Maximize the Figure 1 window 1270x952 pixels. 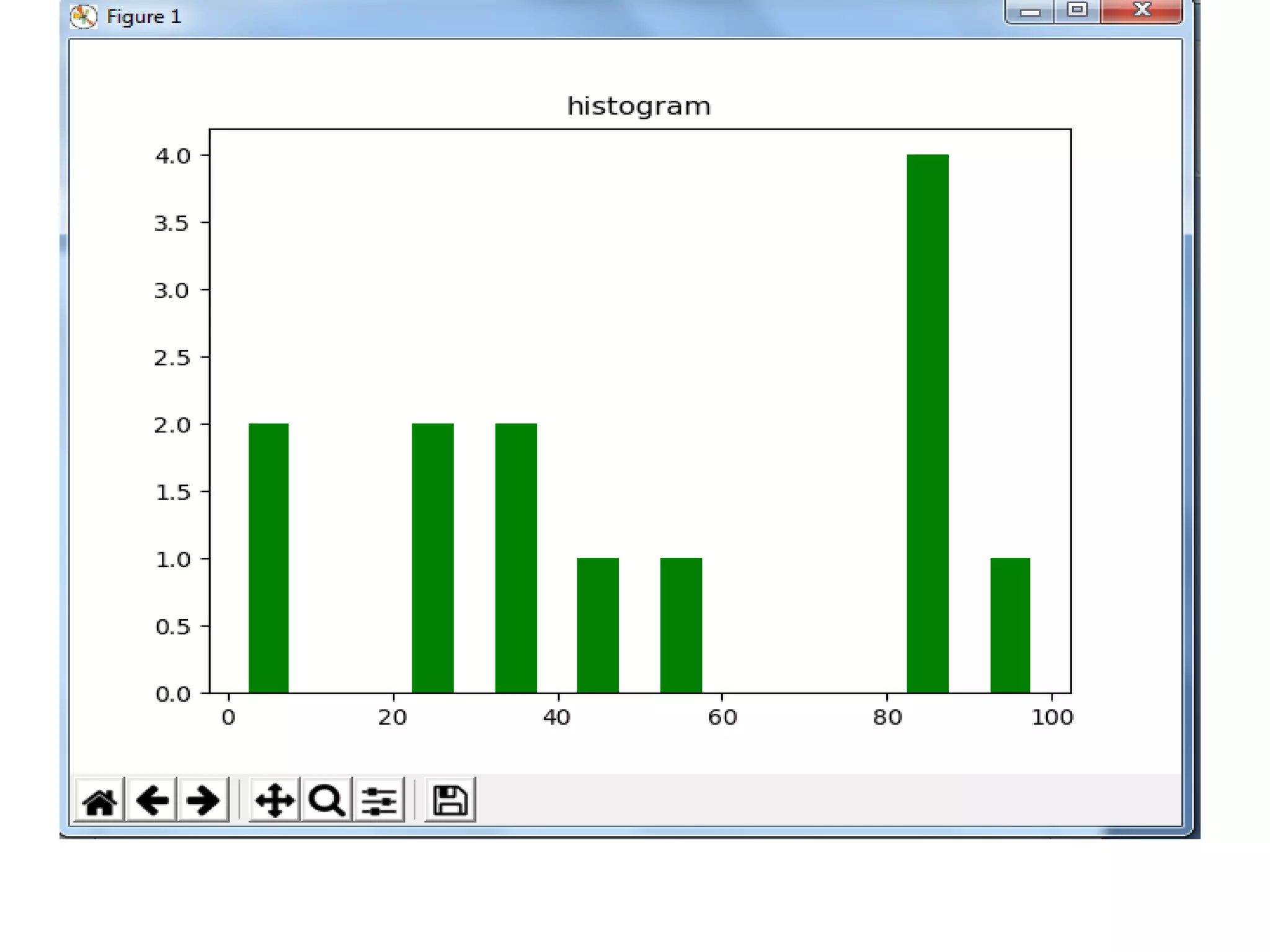pos(1077,10)
